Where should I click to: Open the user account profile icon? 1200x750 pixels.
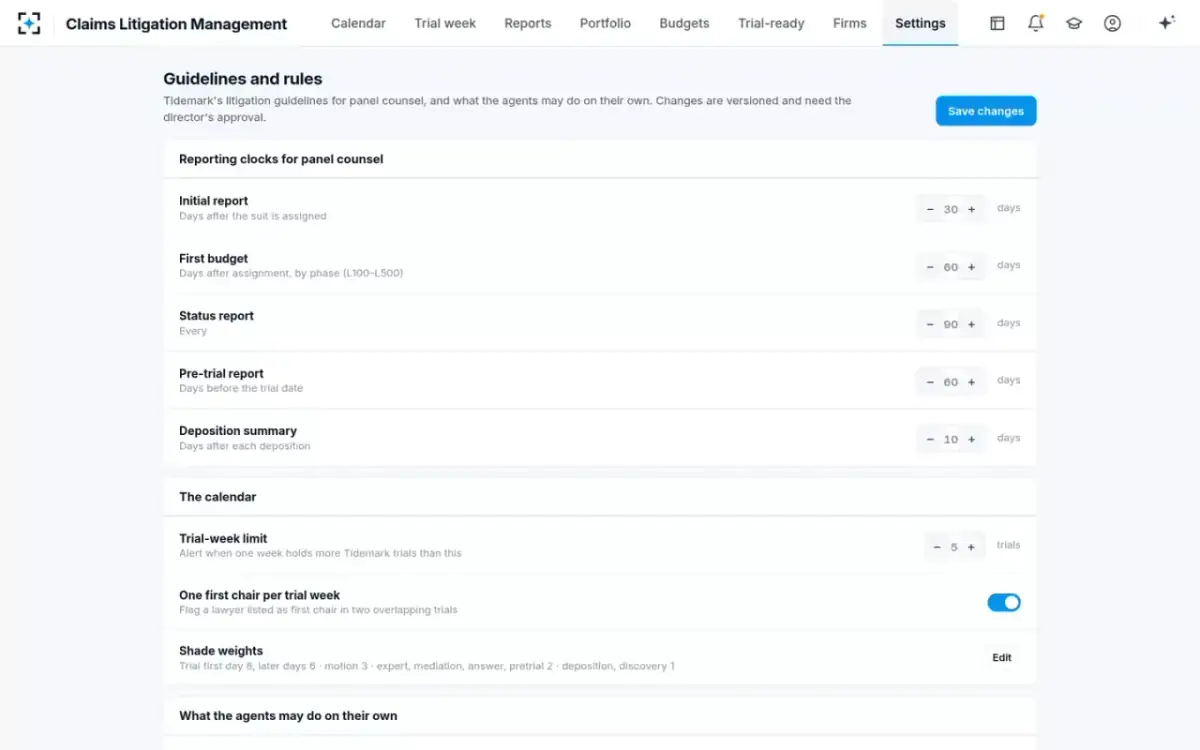coord(1112,23)
